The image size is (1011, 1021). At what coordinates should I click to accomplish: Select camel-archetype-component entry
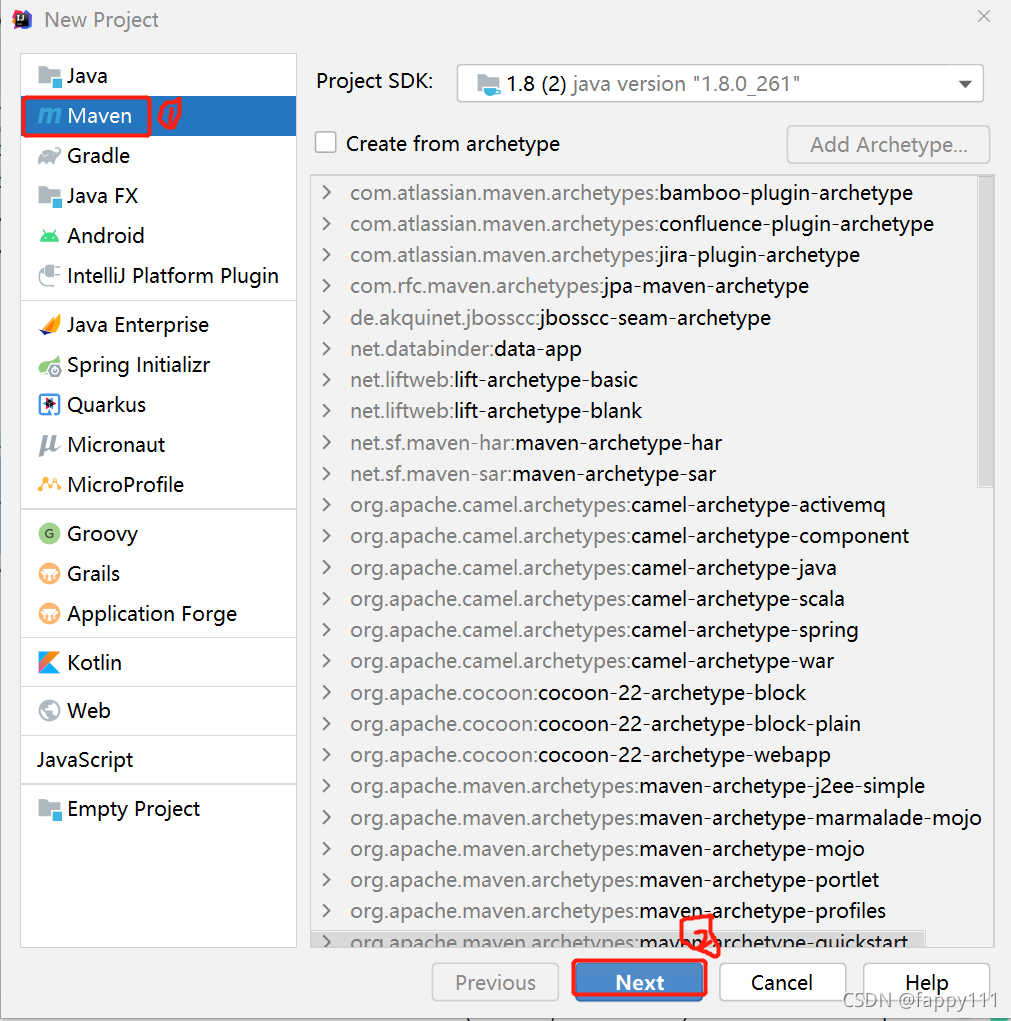pyautogui.click(x=630, y=537)
